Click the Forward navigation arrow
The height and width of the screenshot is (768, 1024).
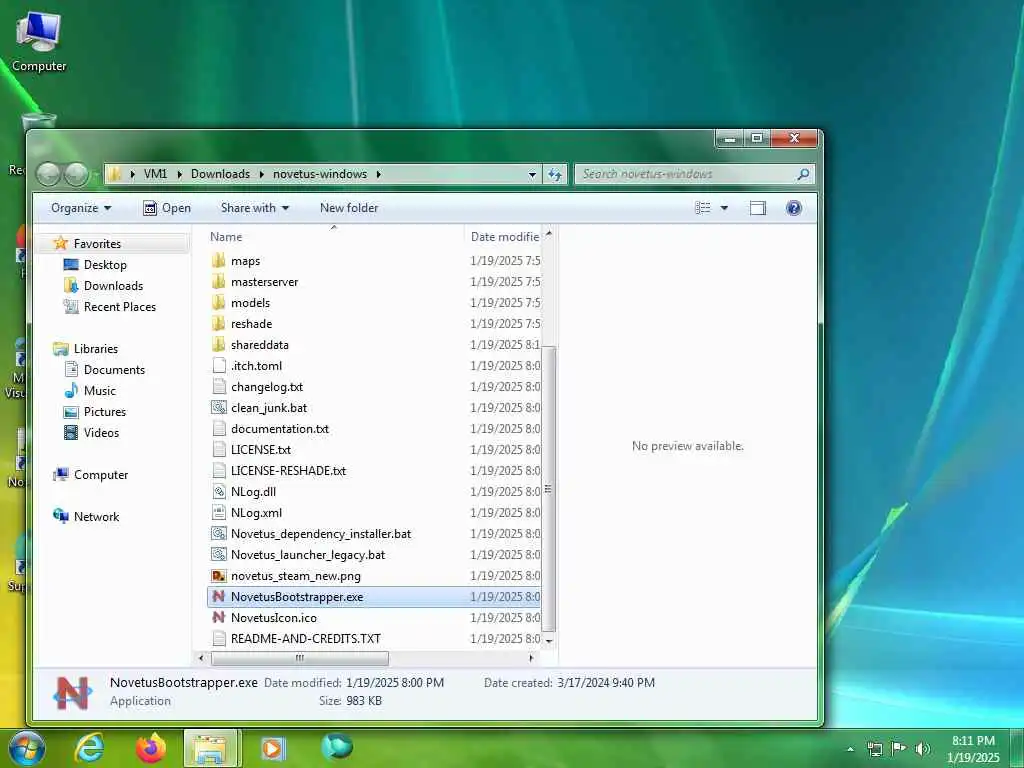click(76, 174)
